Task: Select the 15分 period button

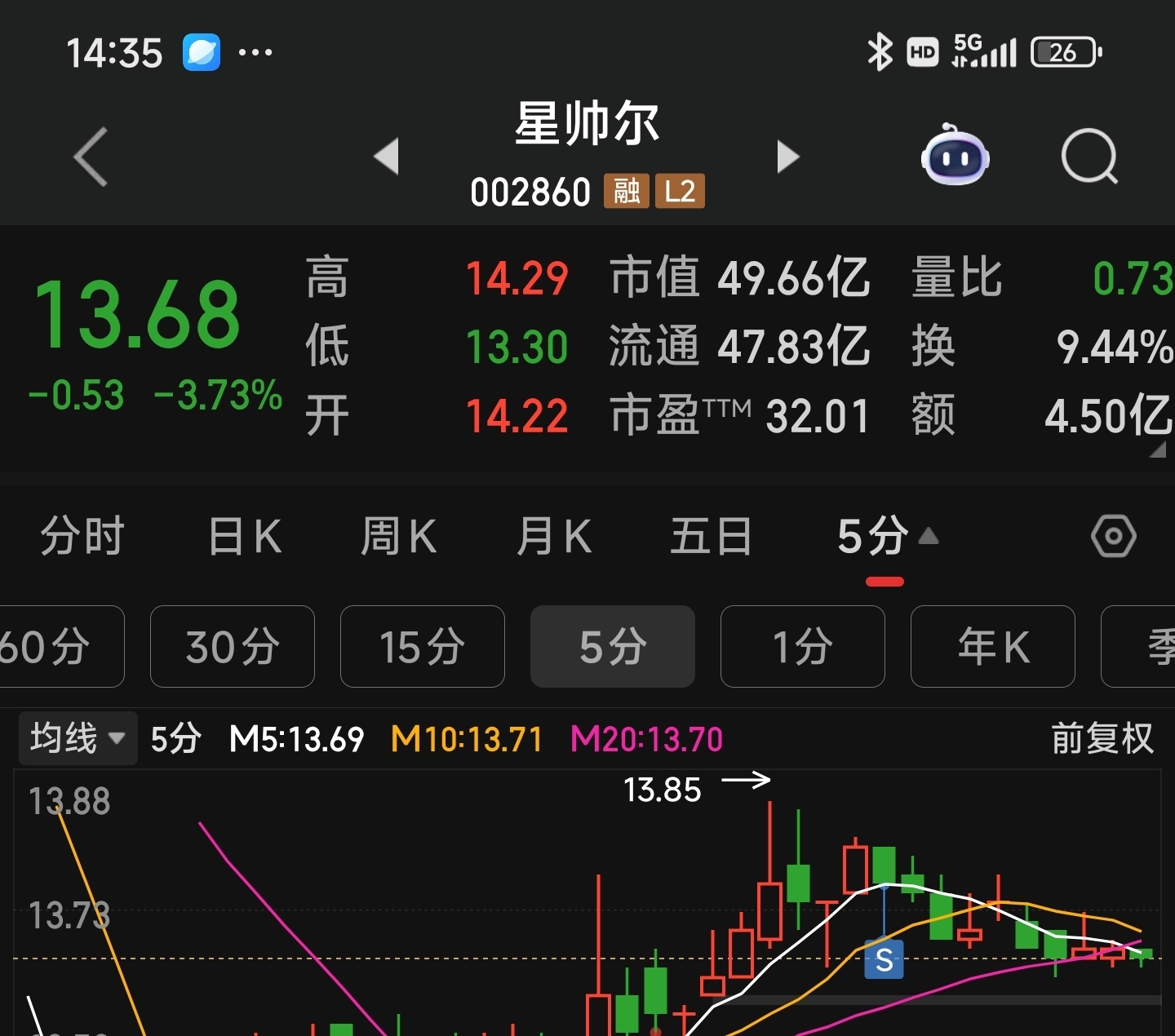Action: (423, 647)
